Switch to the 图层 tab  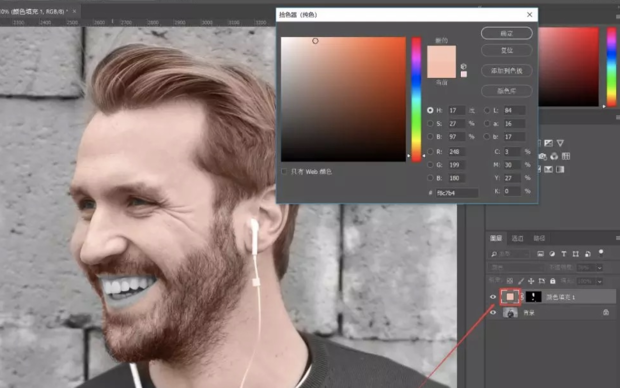[496, 238]
